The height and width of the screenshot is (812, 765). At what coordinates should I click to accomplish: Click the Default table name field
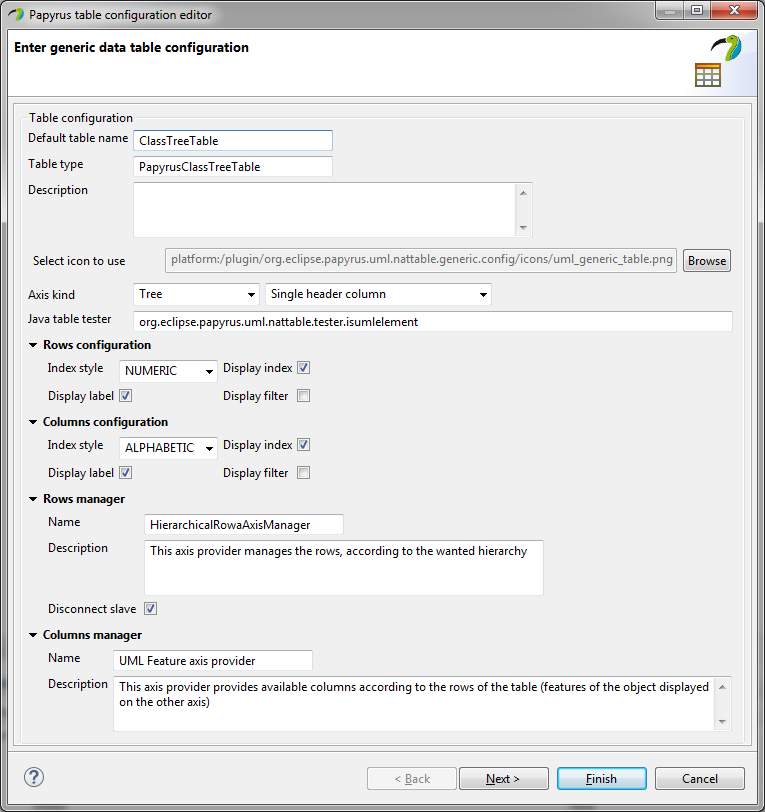[x=233, y=140]
